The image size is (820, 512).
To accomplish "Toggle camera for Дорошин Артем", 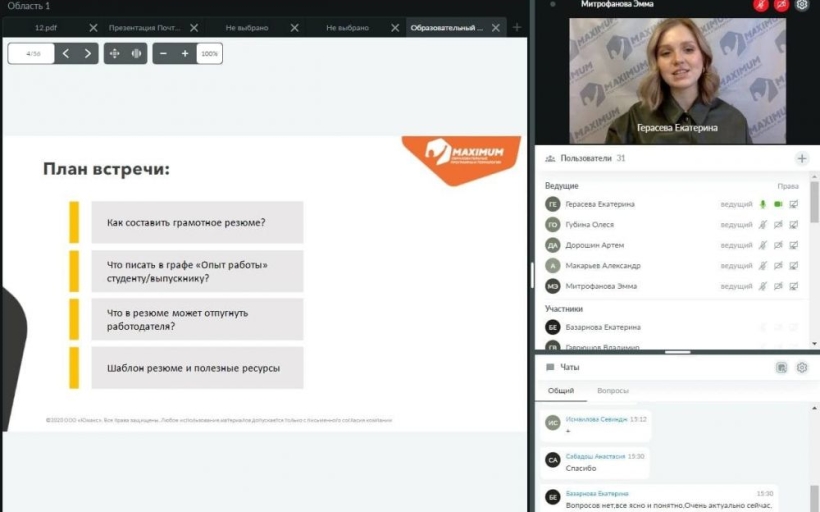I will [778, 245].
